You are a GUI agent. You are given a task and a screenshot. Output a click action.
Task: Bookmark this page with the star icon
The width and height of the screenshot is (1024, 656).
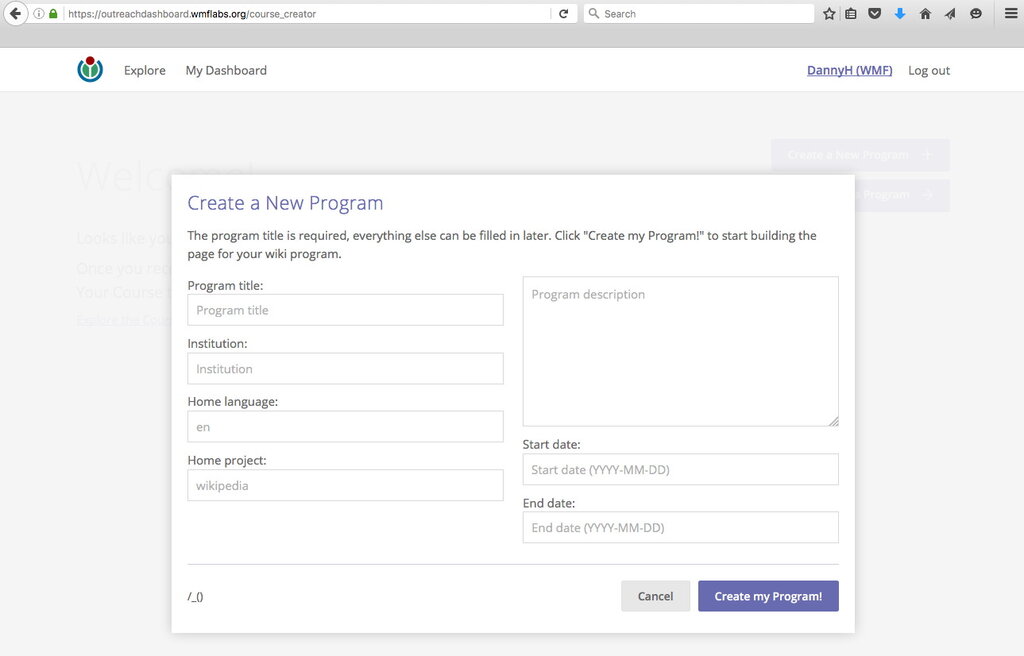(x=829, y=14)
